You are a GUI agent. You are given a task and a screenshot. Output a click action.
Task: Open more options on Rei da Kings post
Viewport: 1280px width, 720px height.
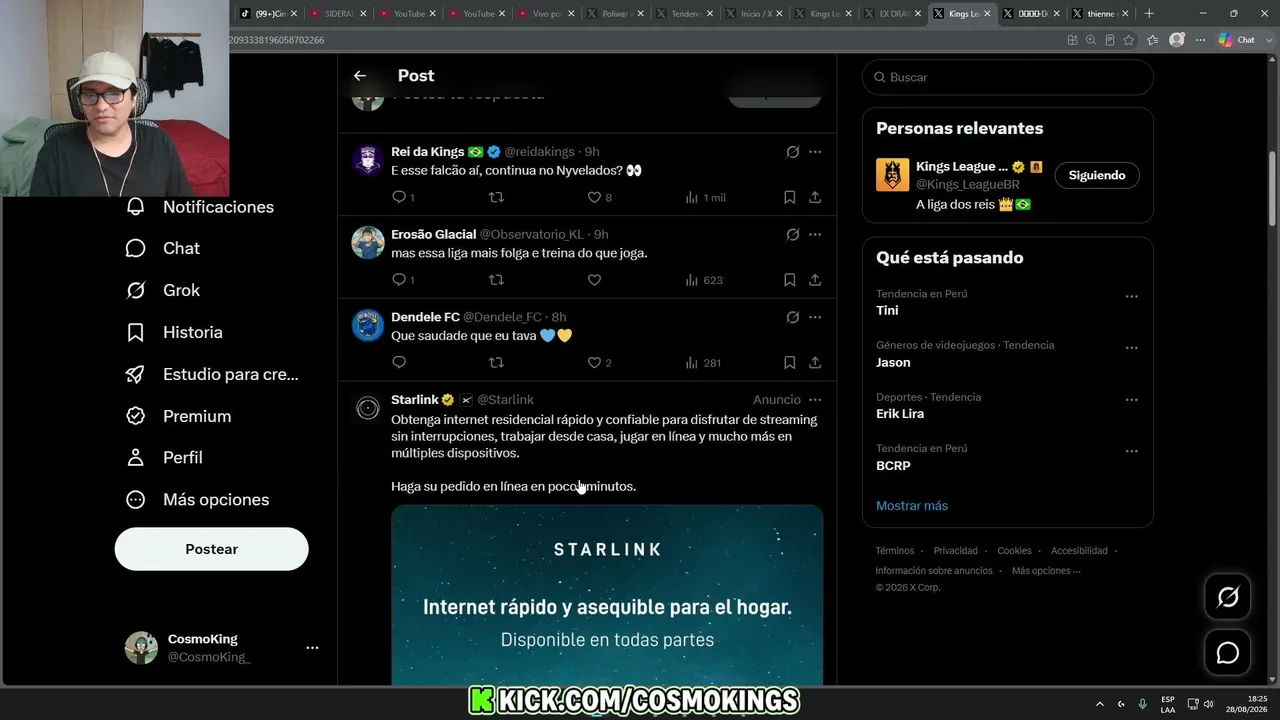(x=815, y=152)
